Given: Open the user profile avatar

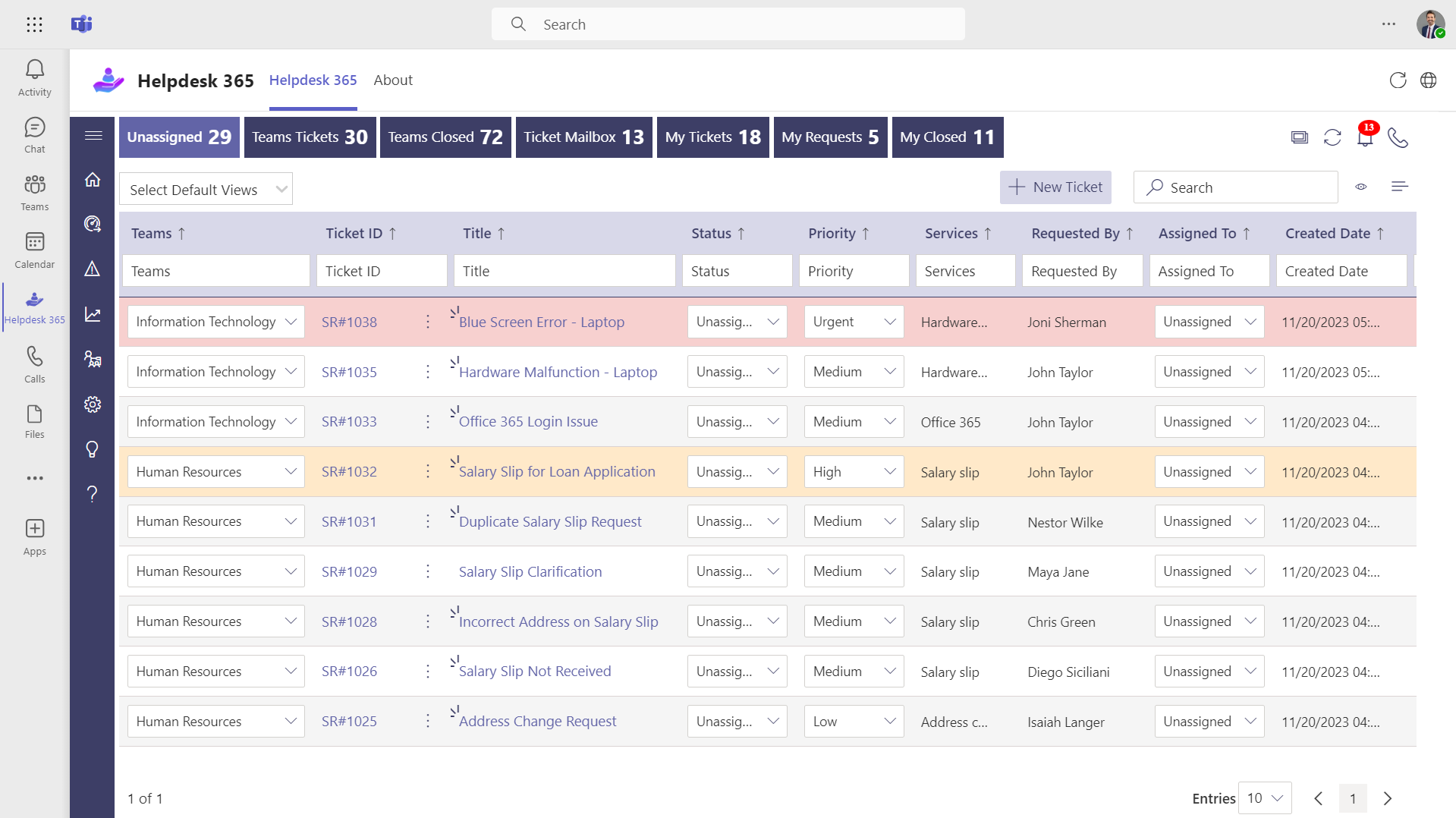Looking at the screenshot, I should [x=1430, y=24].
